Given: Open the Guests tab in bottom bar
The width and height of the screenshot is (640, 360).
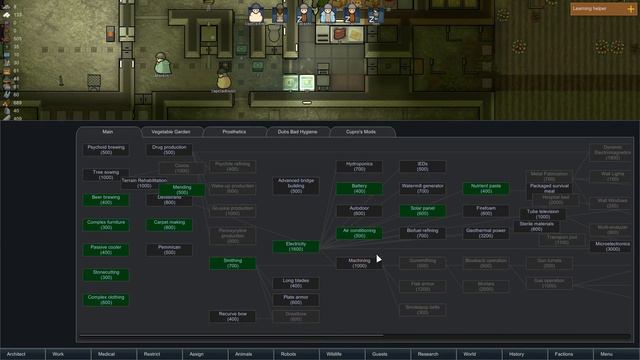Looking at the screenshot, I should (x=388, y=354).
